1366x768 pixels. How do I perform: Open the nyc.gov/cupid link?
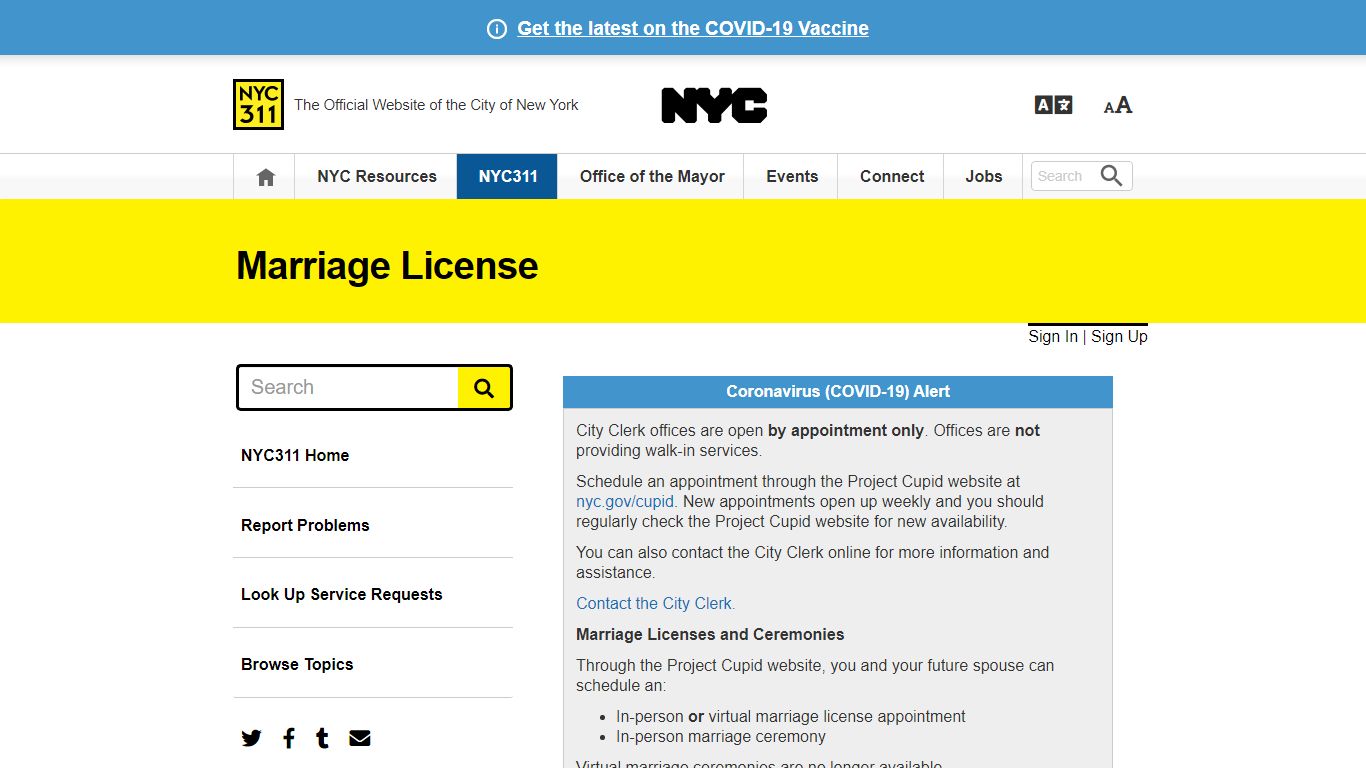click(625, 501)
